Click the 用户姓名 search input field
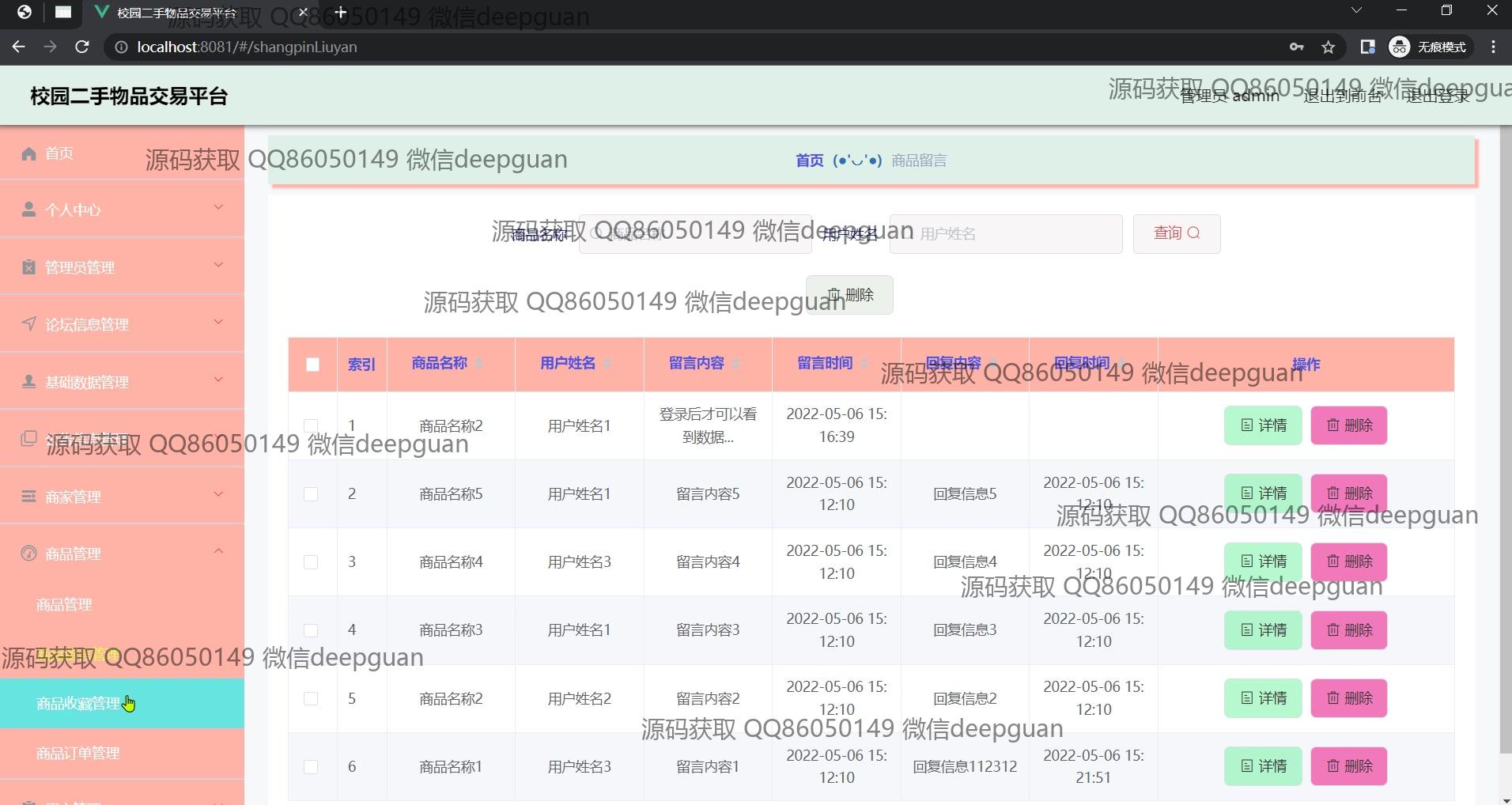This screenshot has height=805, width=1512. 1005,234
